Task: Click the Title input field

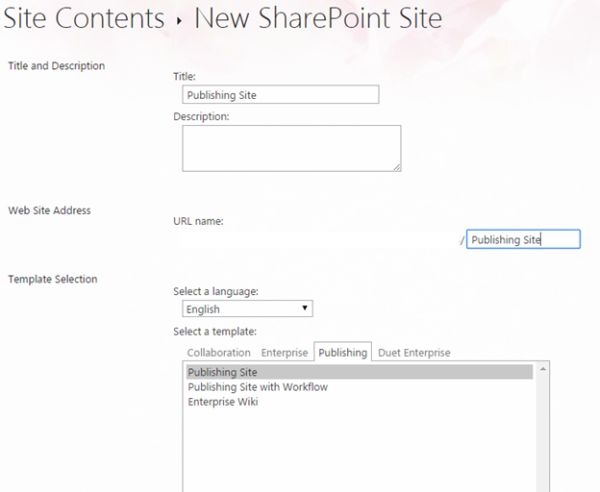Action: [x=280, y=94]
